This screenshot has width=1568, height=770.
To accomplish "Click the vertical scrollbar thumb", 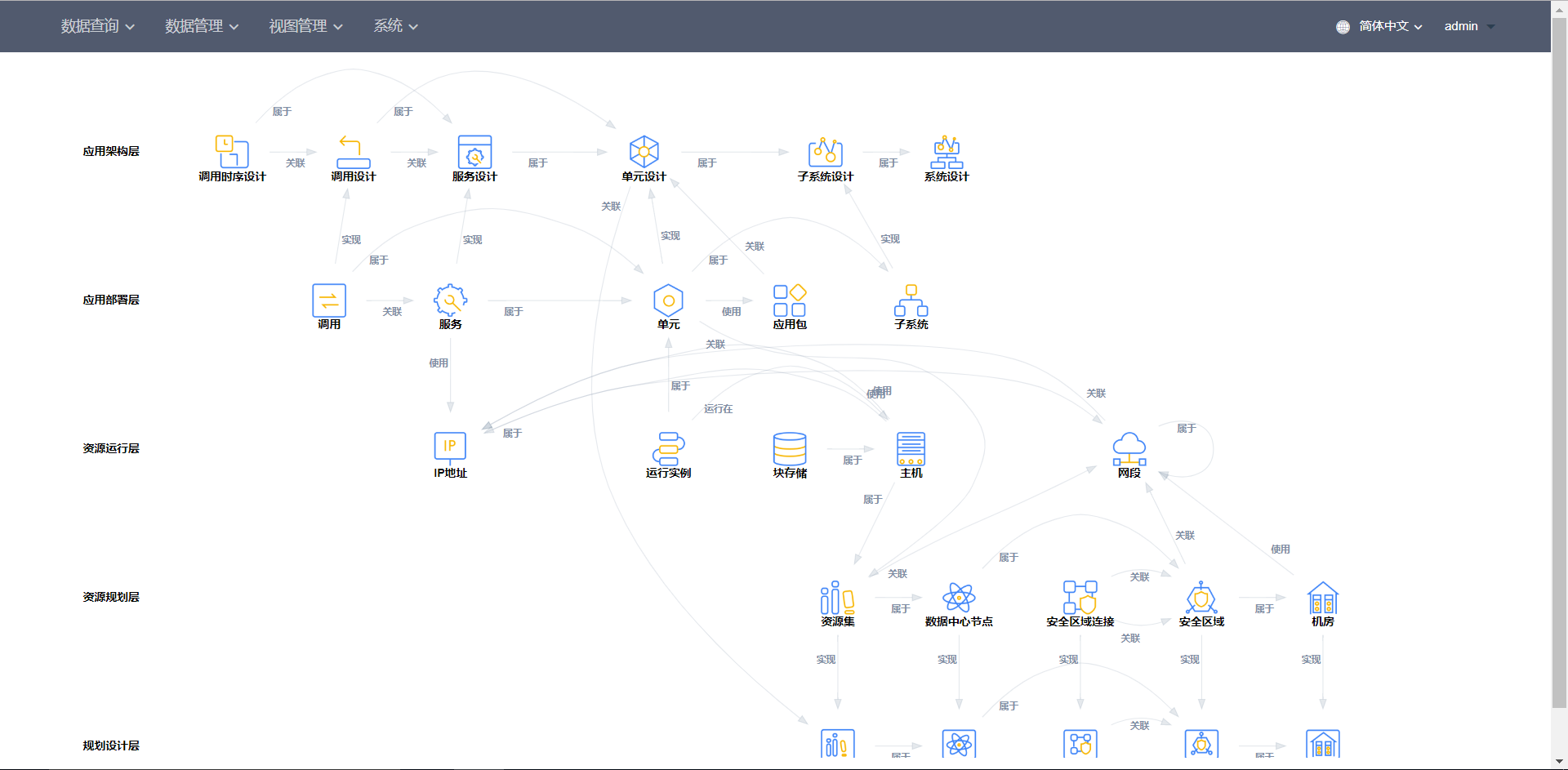I will coord(1559,362).
